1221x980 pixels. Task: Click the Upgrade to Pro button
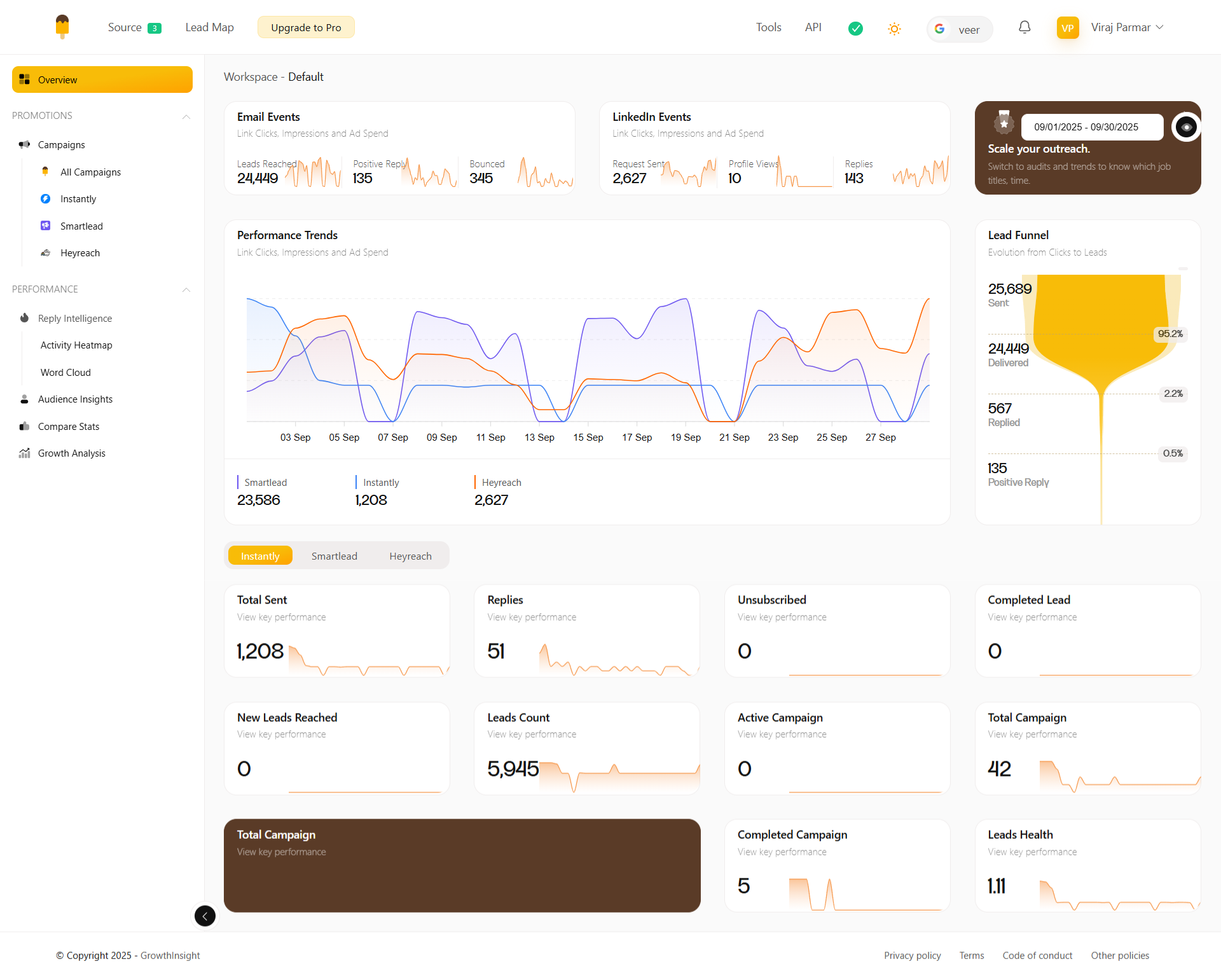click(x=306, y=27)
